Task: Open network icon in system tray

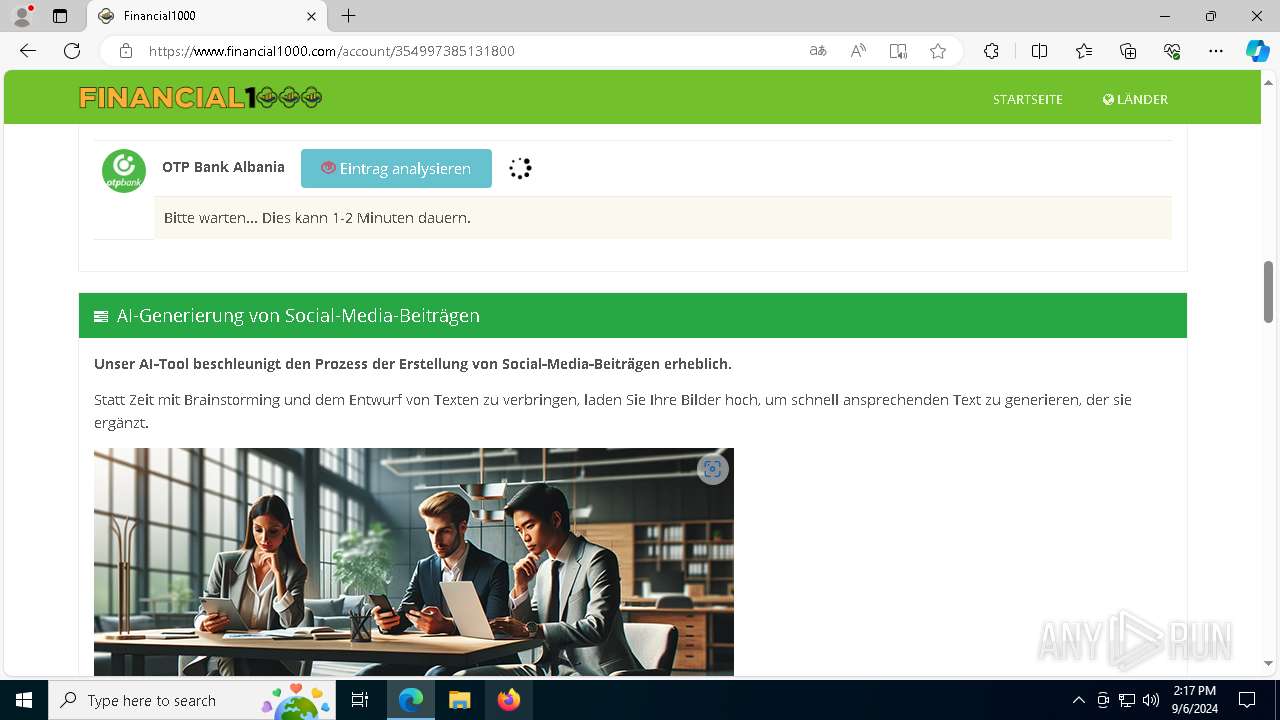Action: (1127, 700)
